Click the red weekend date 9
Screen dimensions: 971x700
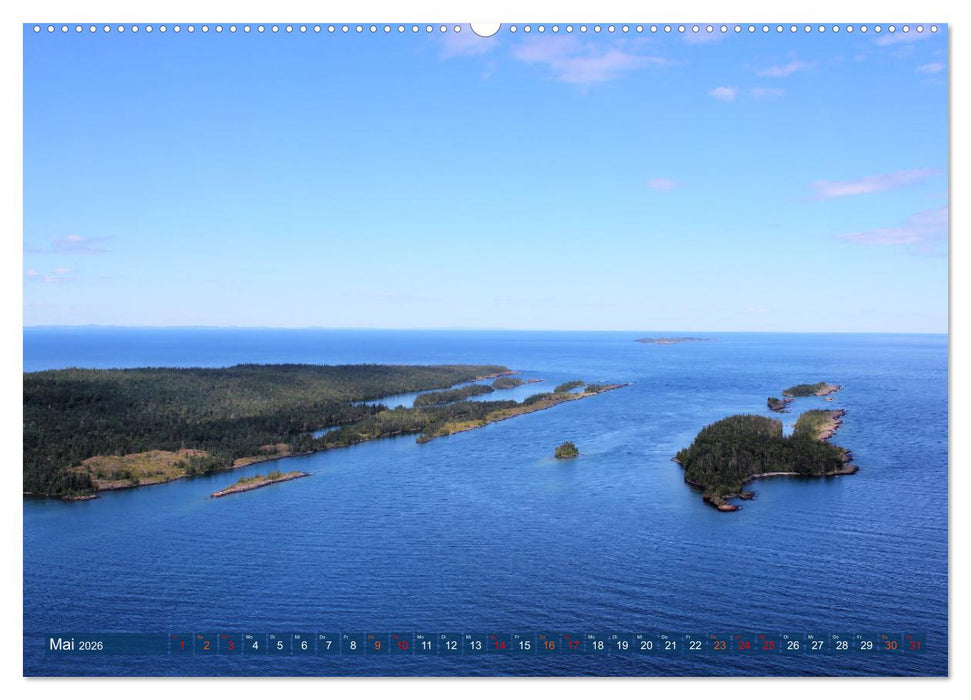tap(376, 644)
